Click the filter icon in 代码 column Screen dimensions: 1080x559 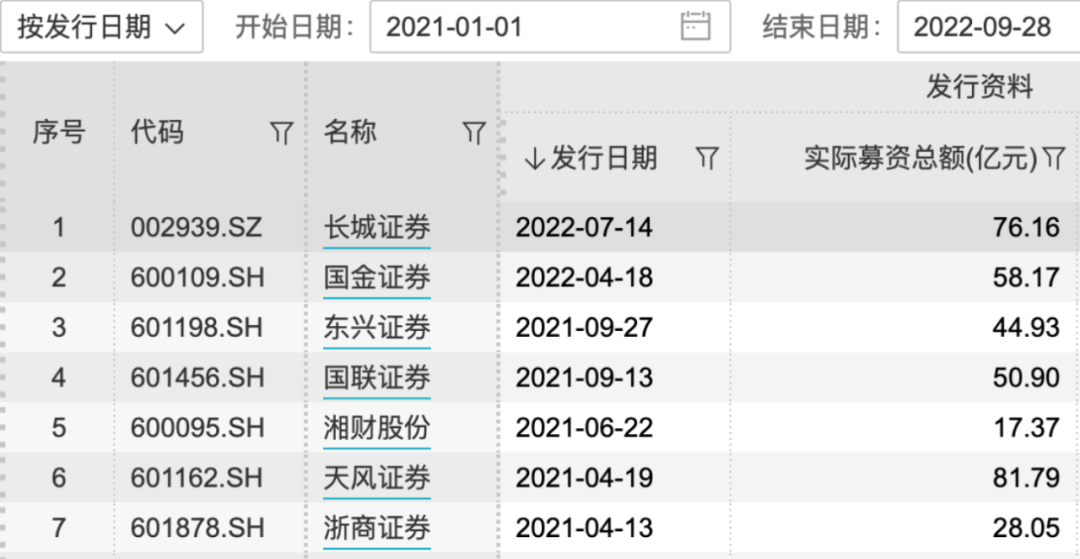coord(282,133)
